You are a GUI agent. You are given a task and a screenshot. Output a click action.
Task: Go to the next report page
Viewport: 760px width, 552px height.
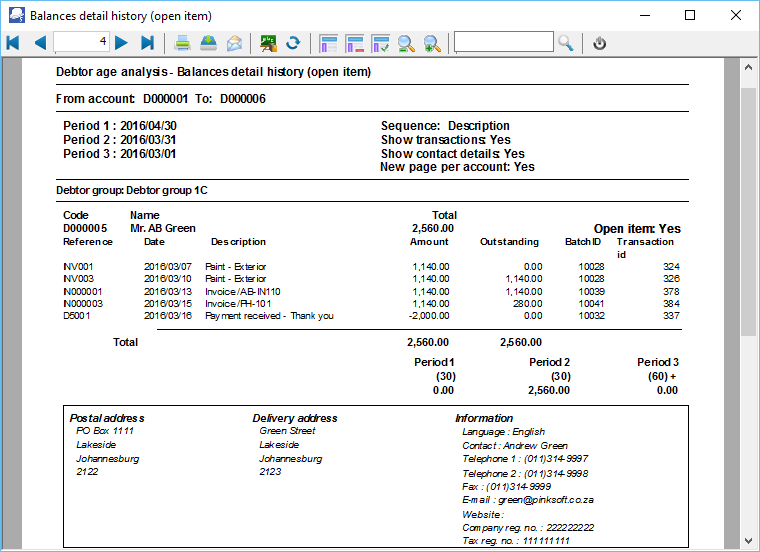121,42
